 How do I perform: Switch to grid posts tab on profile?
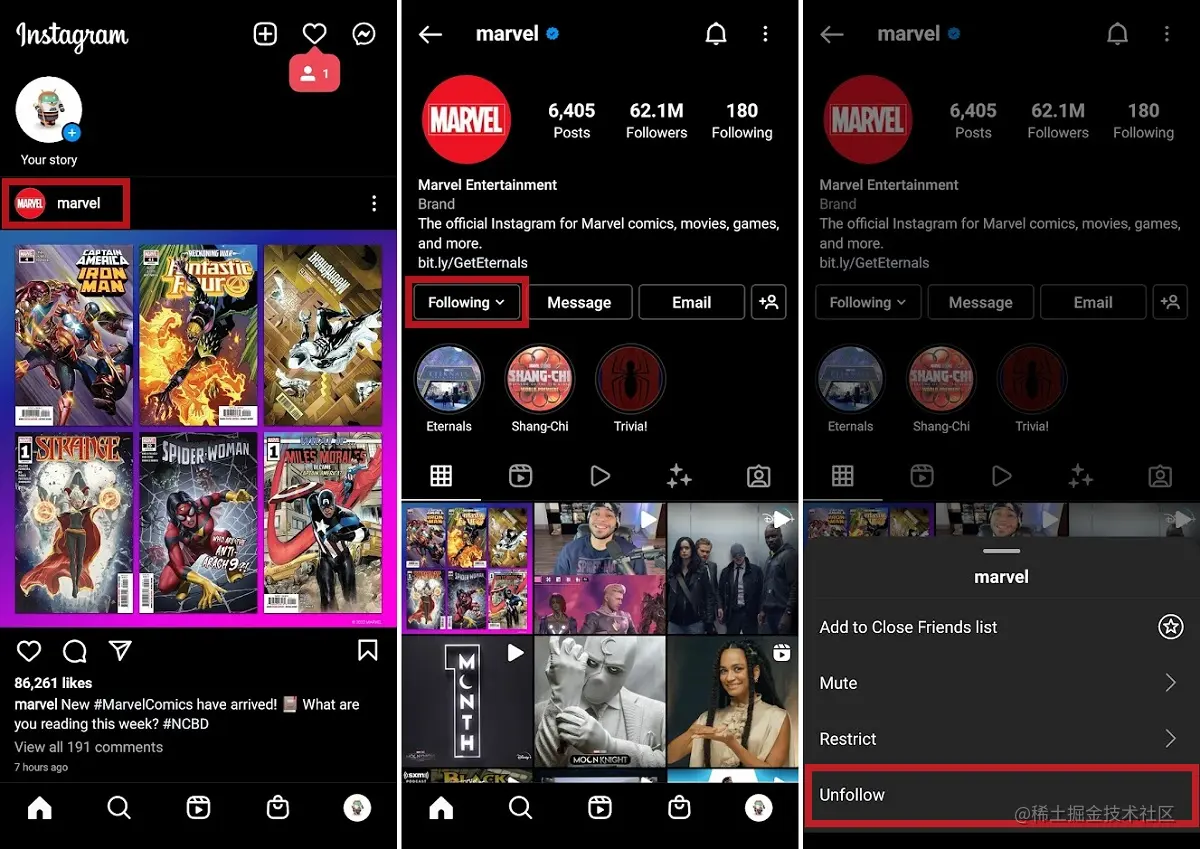pos(441,476)
